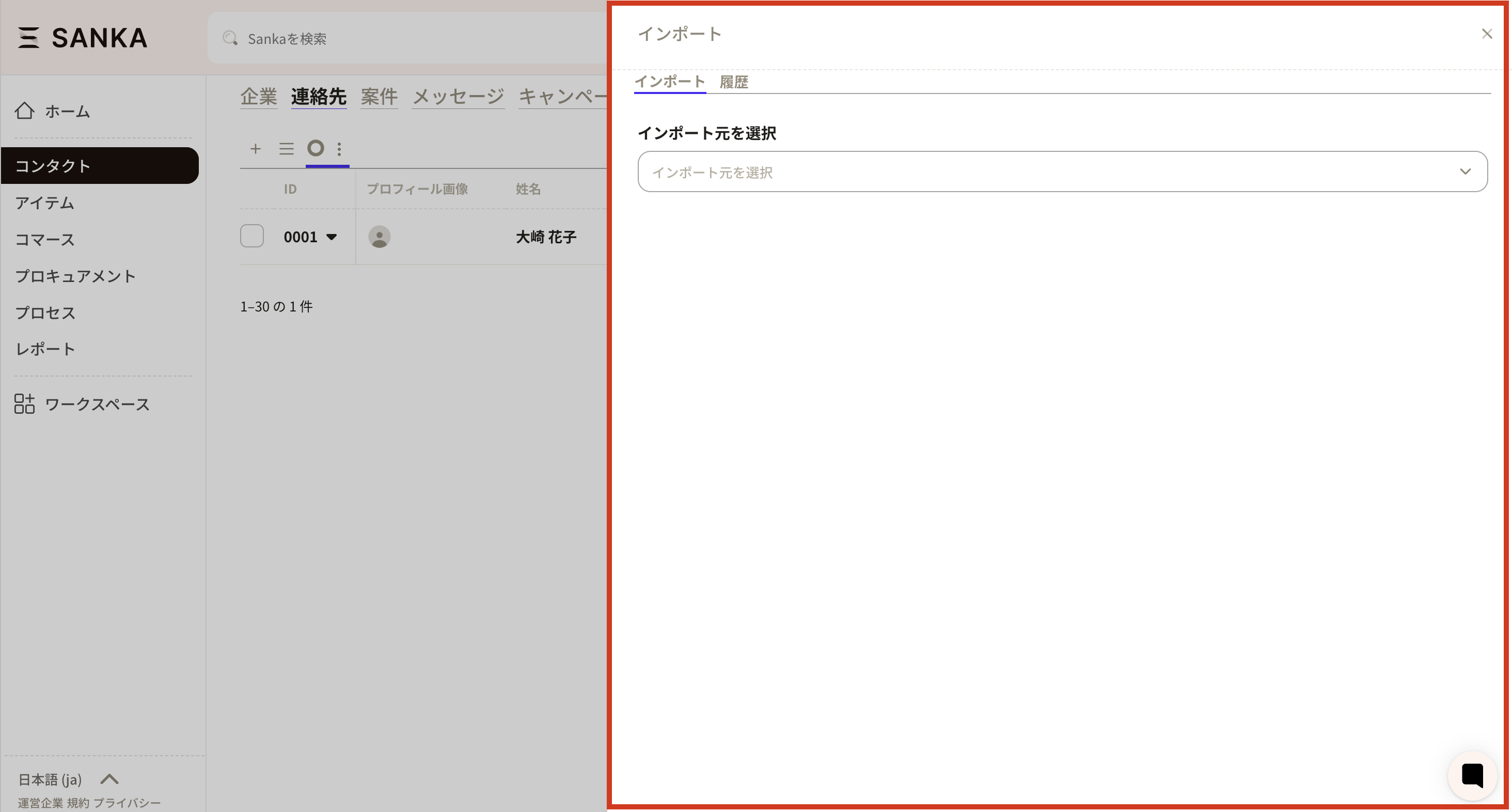Click the profile avatar of 大崎 花子
This screenshot has height=812, width=1512.
click(379, 237)
